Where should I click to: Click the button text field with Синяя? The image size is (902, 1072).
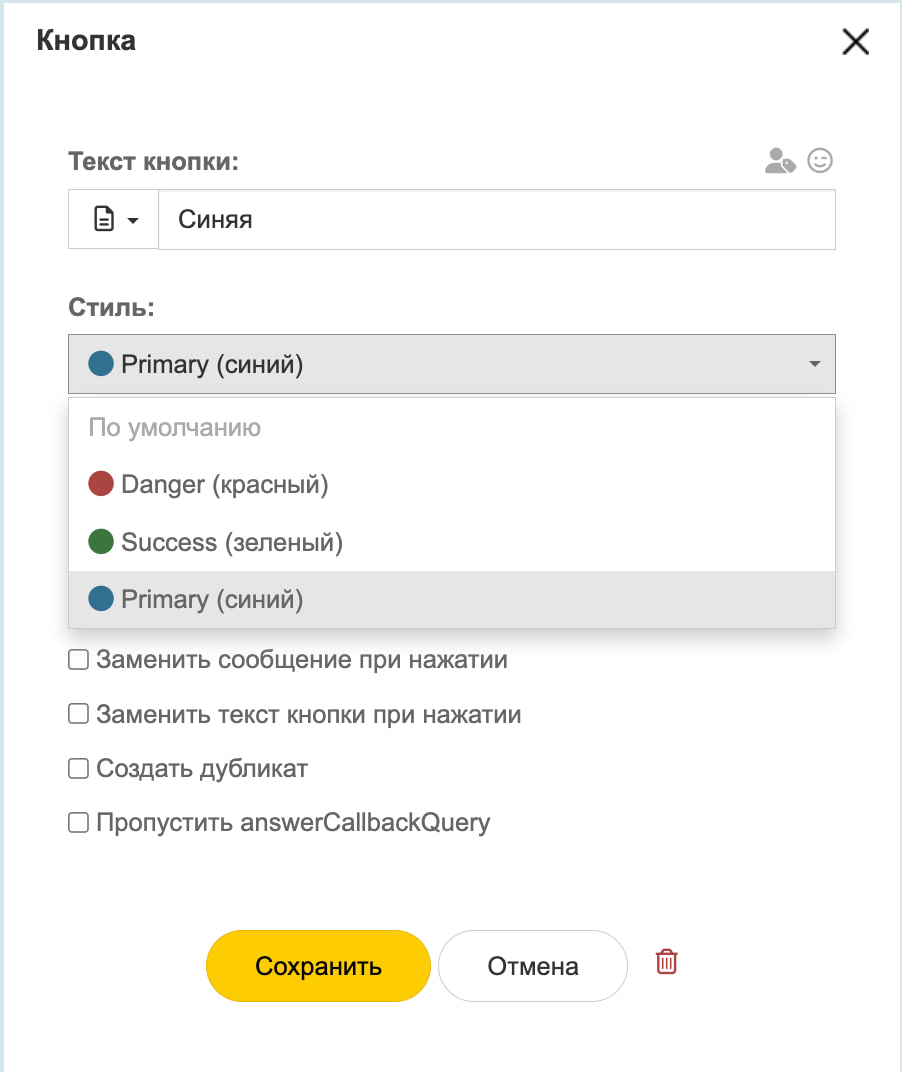[x=496, y=220]
